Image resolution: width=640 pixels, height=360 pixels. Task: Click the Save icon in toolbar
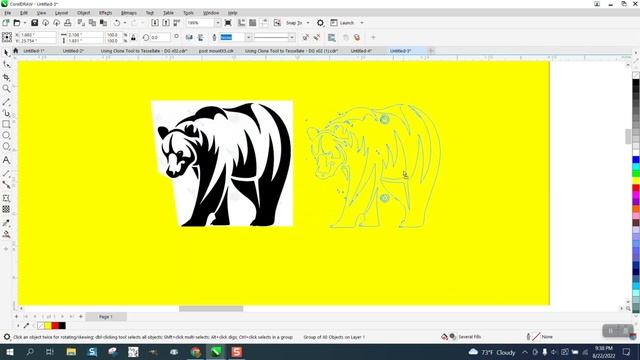[x=35, y=23]
